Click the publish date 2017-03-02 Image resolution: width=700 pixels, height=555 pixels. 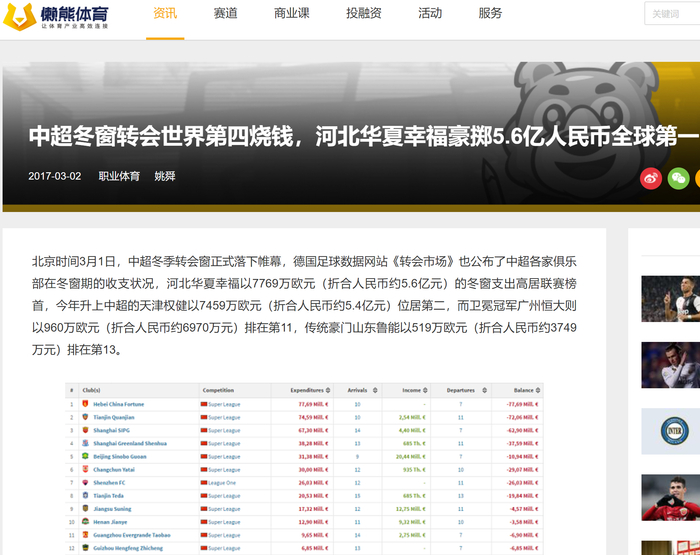(55, 176)
